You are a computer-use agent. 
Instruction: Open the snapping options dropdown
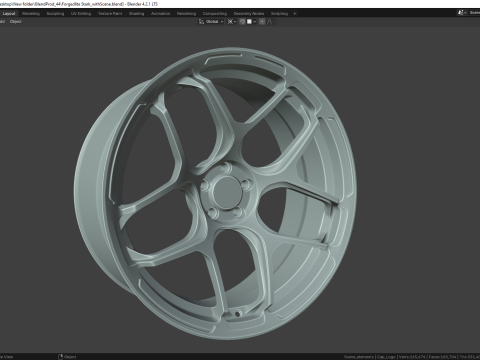click(x=252, y=22)
